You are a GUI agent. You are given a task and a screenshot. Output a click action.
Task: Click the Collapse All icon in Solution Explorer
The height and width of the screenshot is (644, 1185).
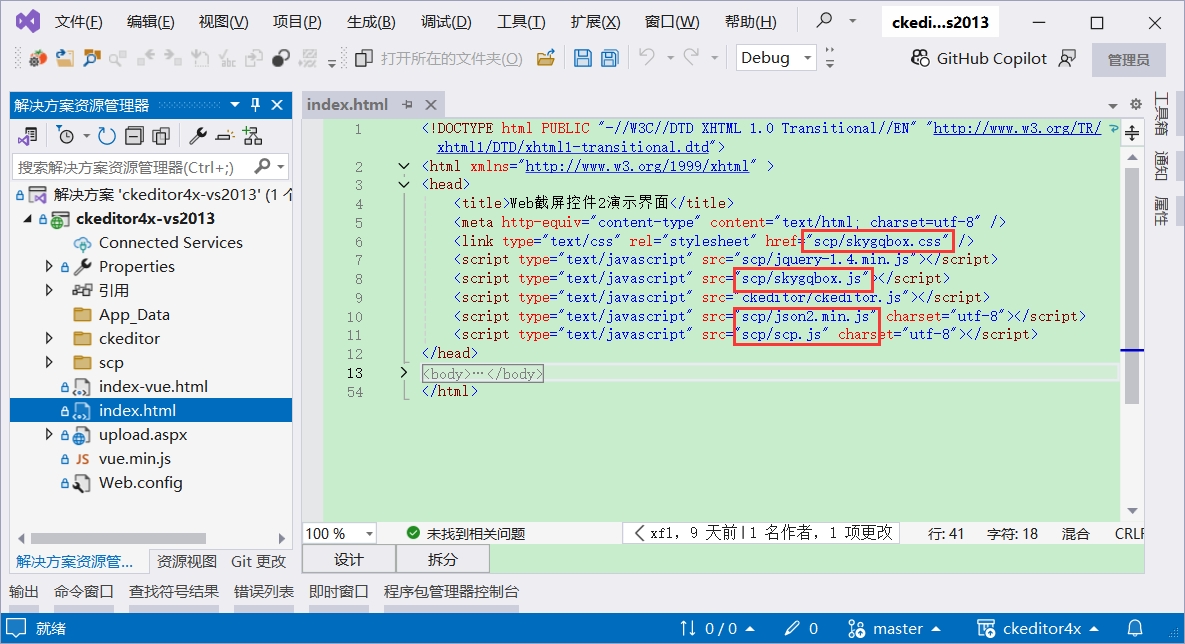(x=134, y=136)
